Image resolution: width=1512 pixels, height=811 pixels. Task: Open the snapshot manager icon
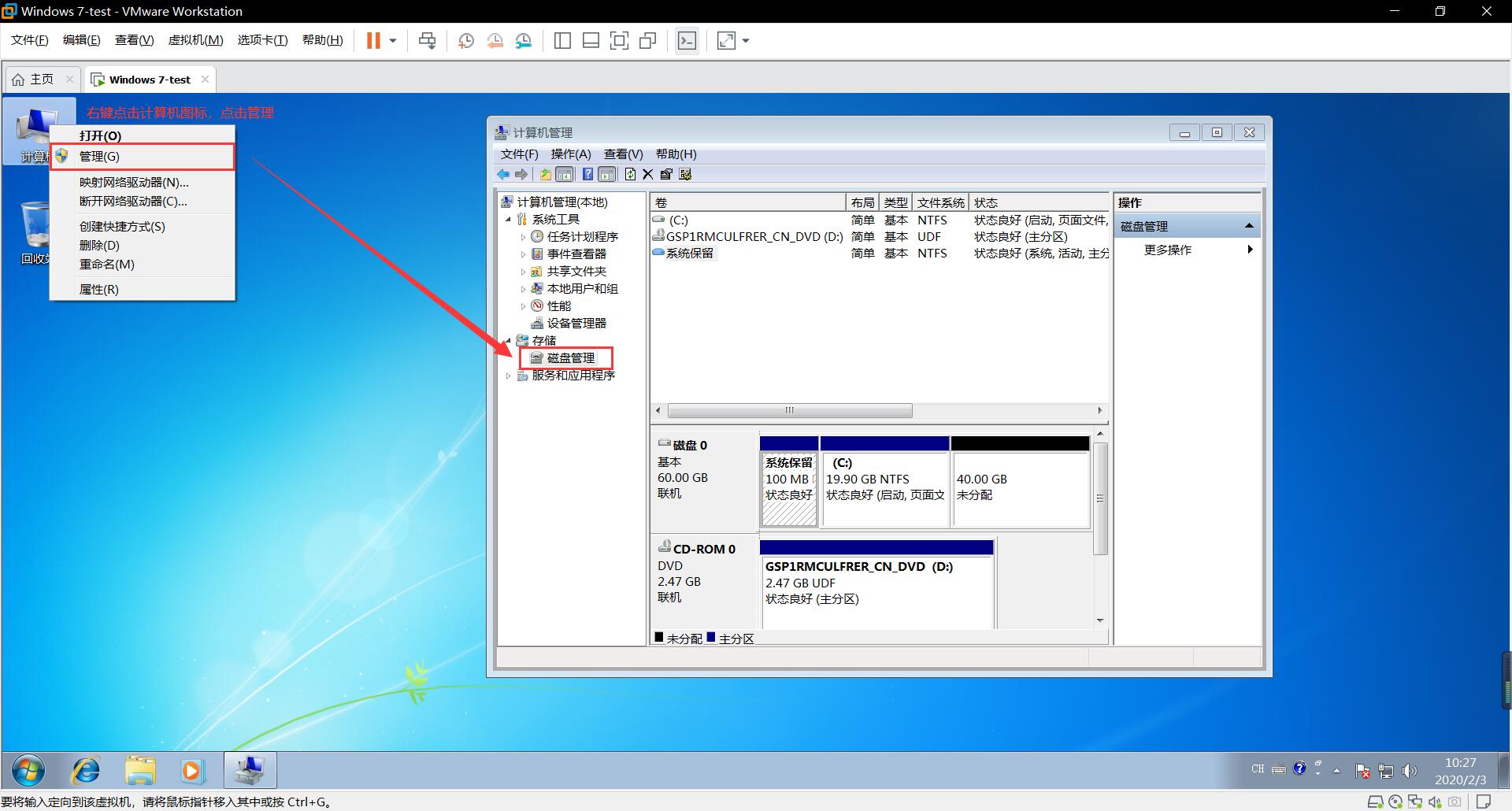coord(524,40)
